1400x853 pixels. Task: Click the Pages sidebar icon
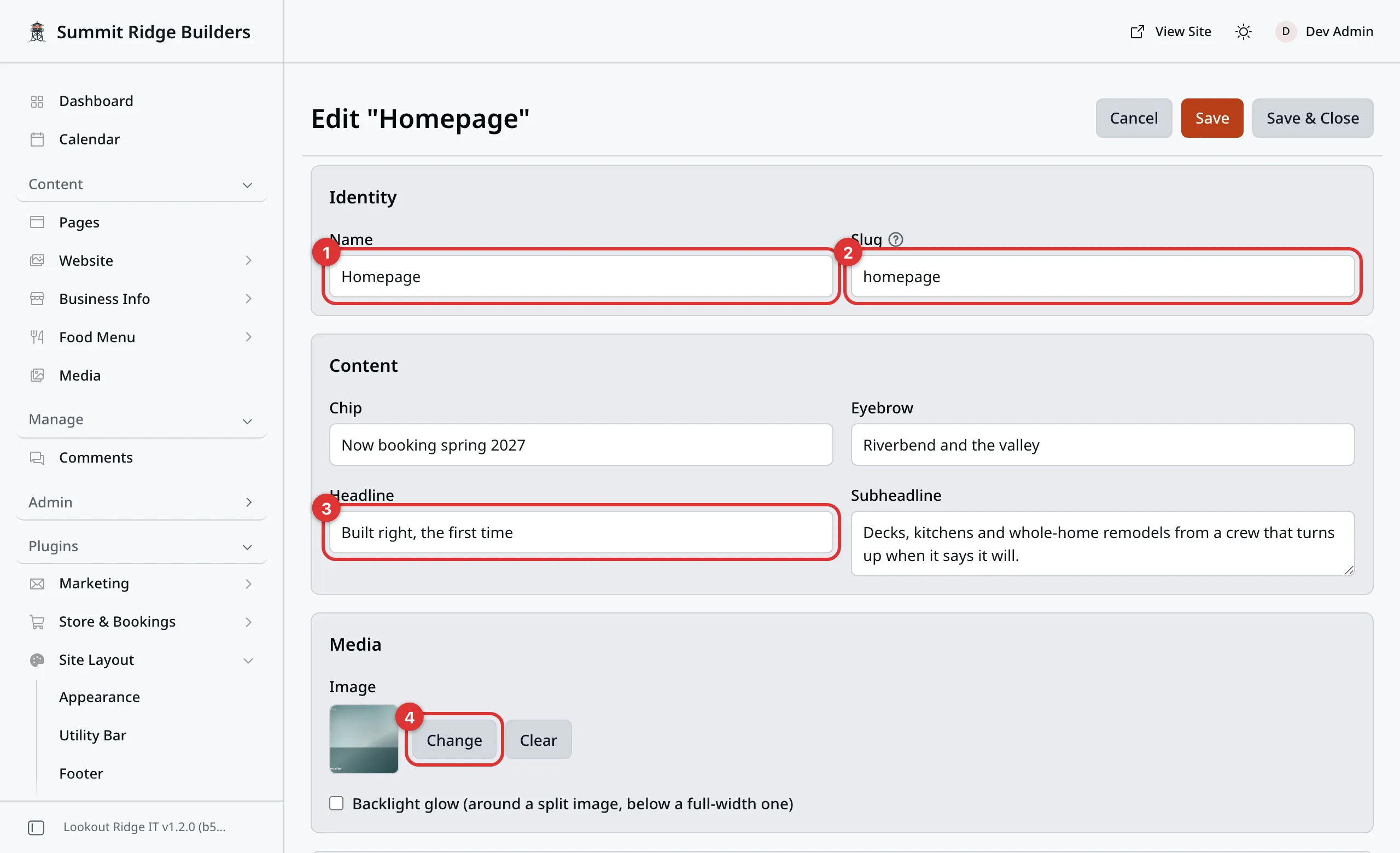pos(37,222)
